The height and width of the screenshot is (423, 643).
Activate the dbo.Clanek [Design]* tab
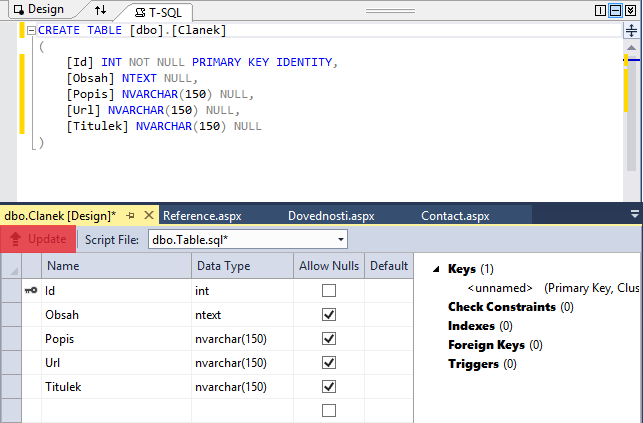[x=60, y=216]
